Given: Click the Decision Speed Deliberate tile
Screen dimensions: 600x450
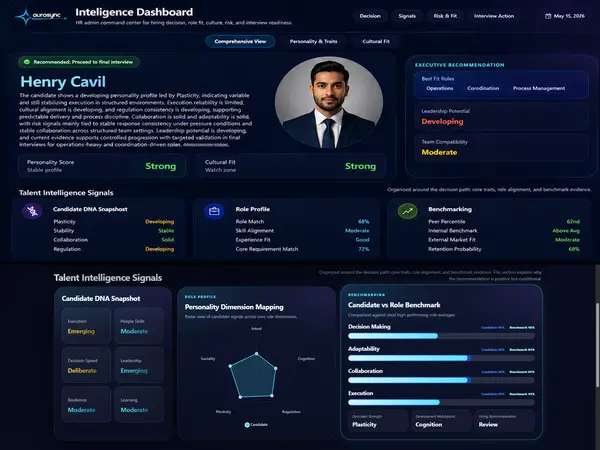Looking at the screenshot, I should point(86,365).
